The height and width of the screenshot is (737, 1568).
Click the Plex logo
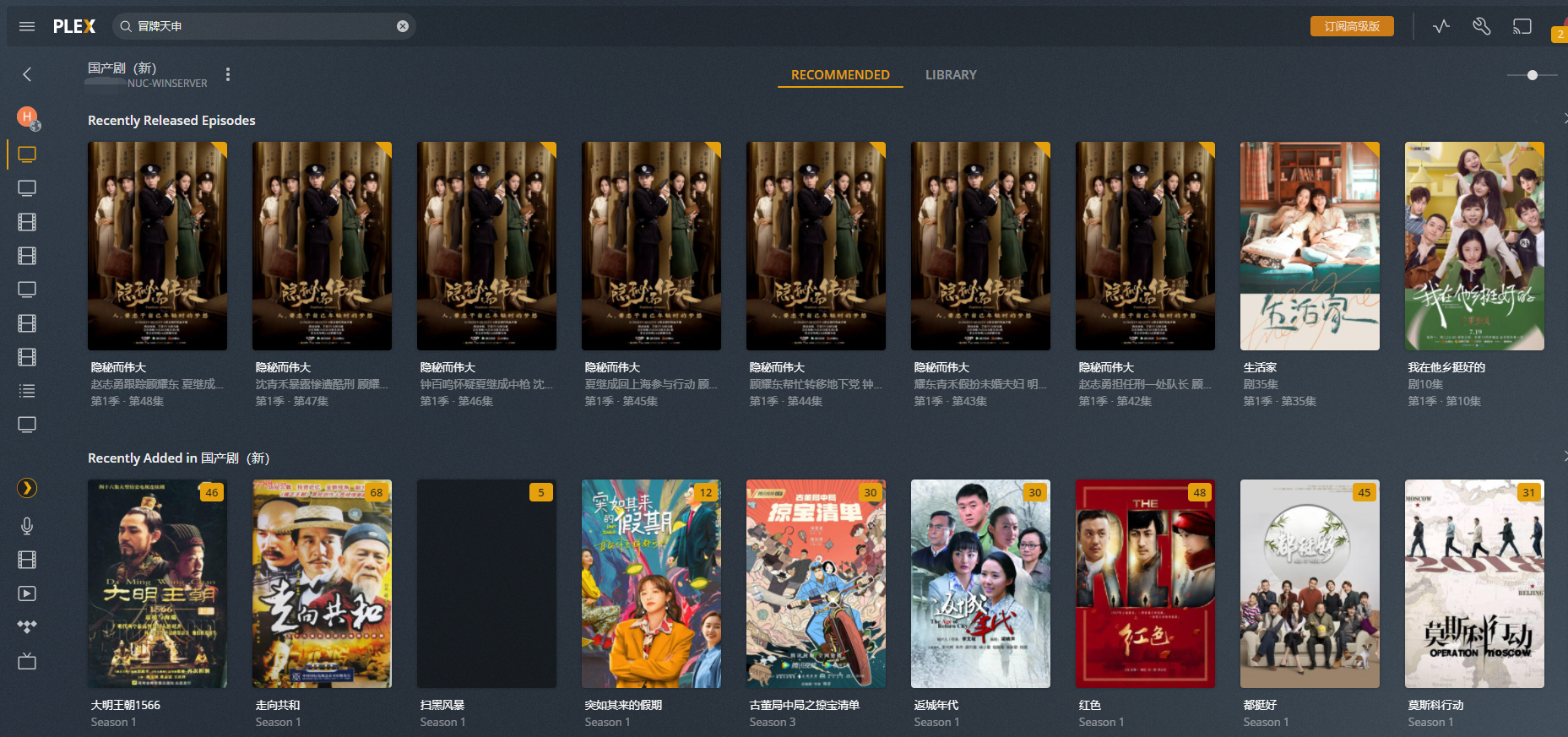coord(74,26)
